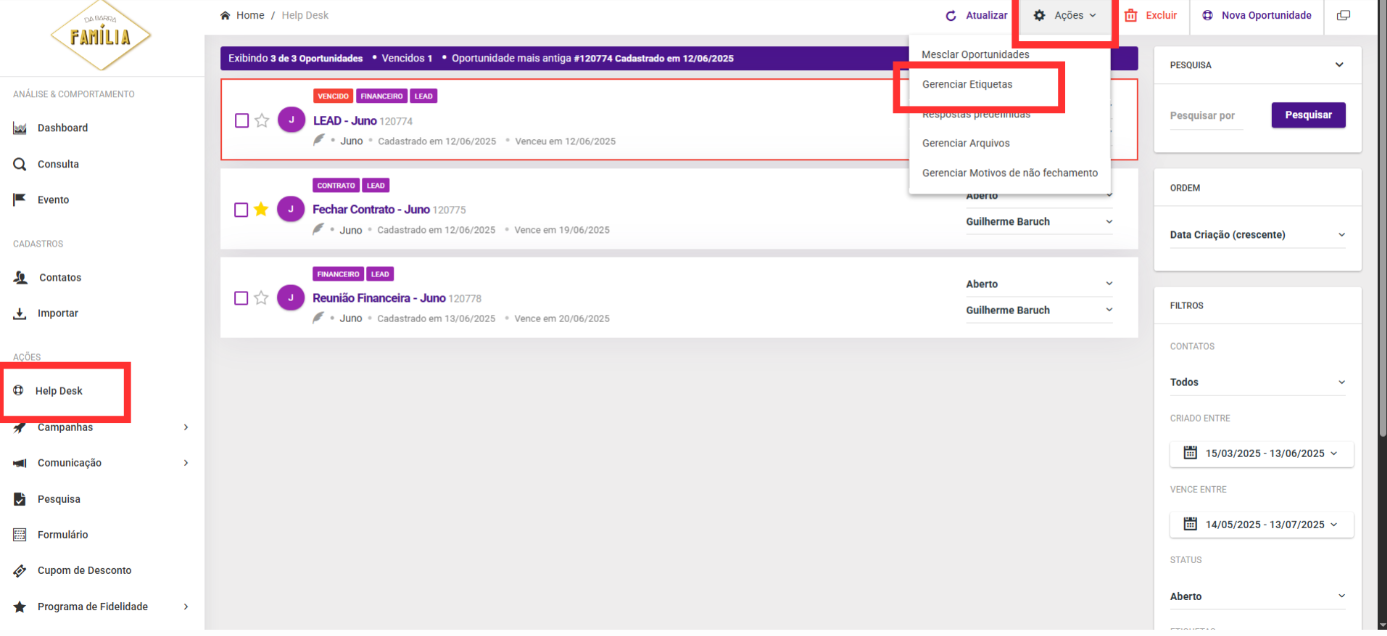The image size is (1387, 636).
Task: Click the Pesquisar por input field
Action: coord(1206,116)
